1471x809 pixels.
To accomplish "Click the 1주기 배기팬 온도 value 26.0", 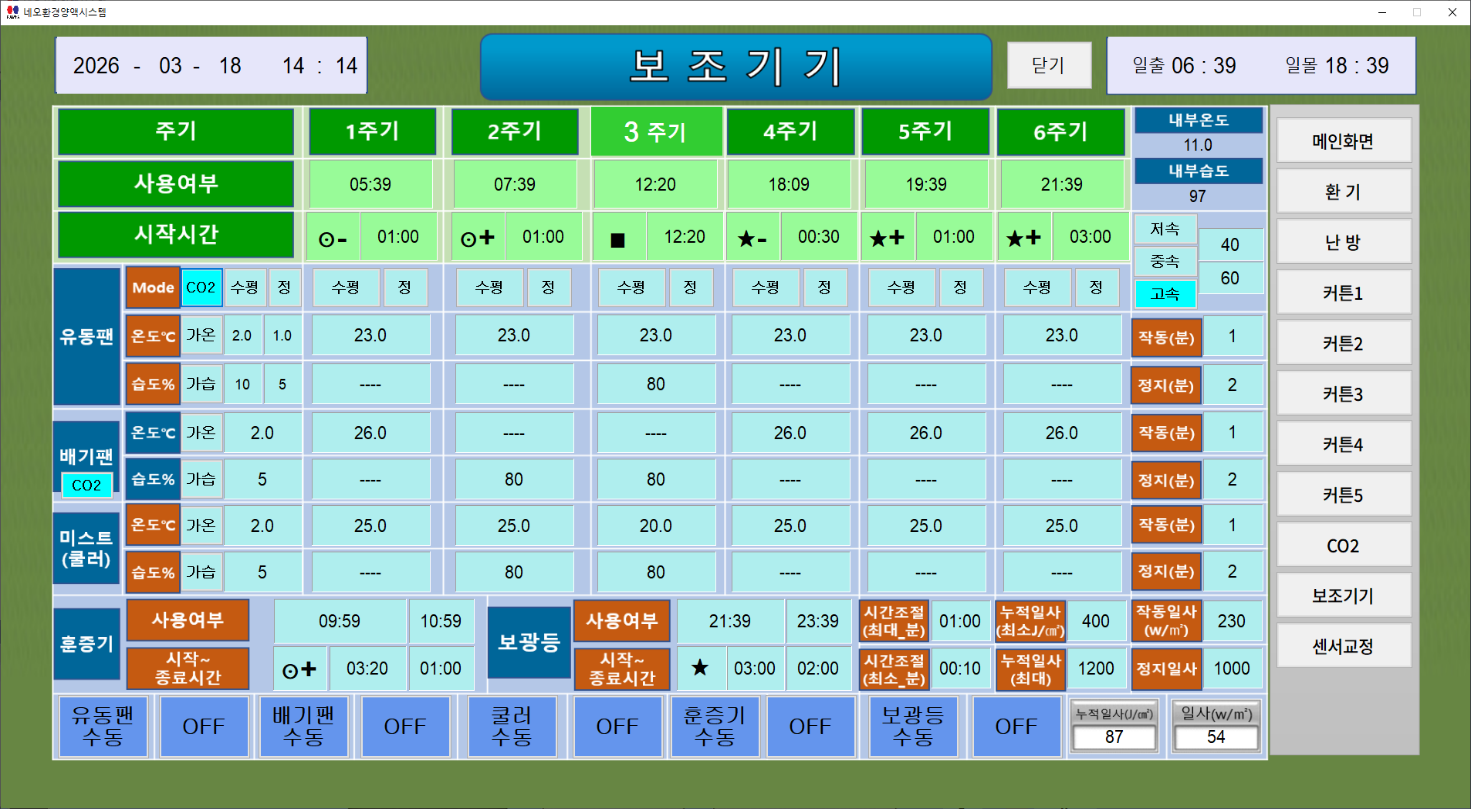I will [370, 433].
